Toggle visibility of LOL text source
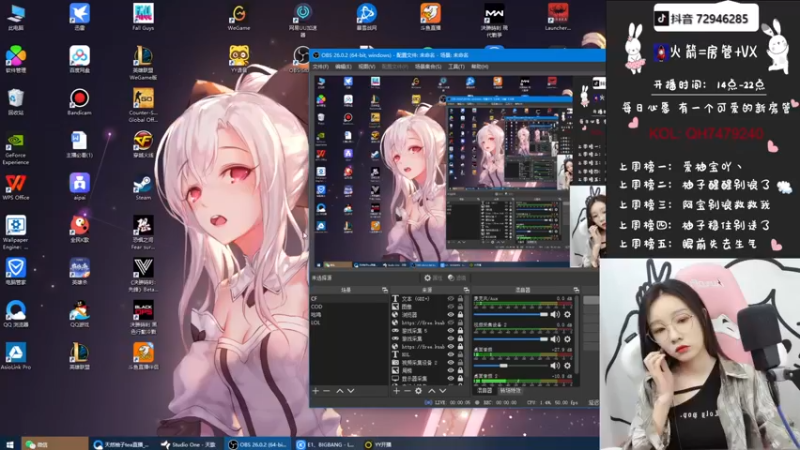This screenshot has width=800, height=450. [x=451, y=355]
